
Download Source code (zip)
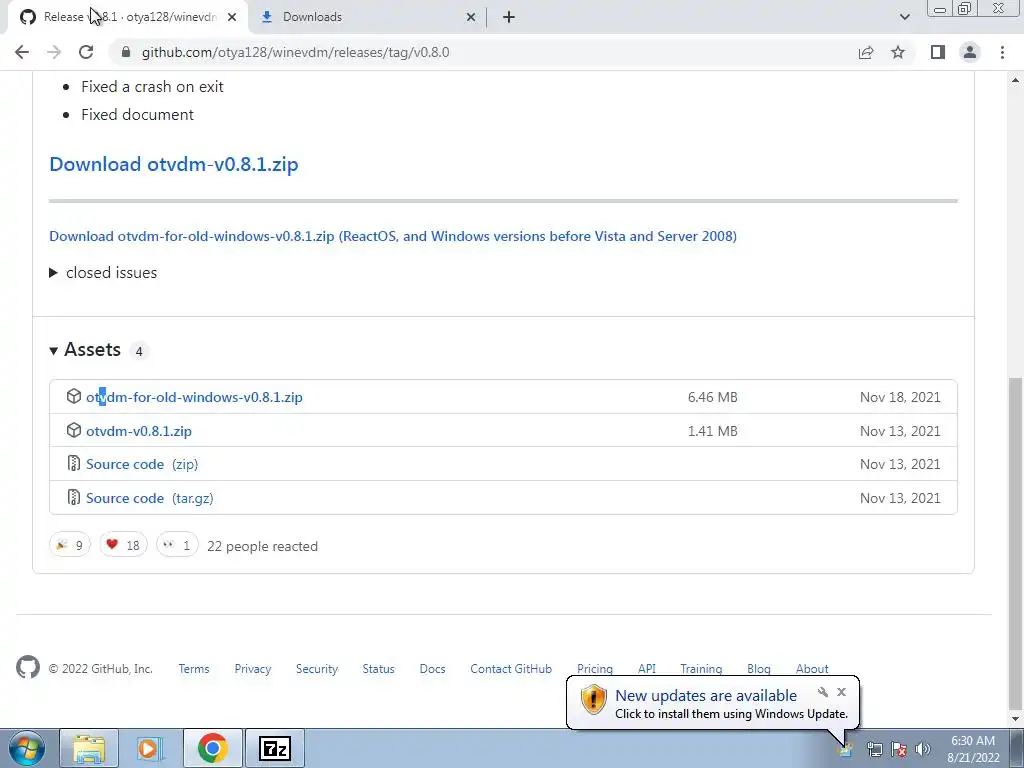click(x=142, y=464)
